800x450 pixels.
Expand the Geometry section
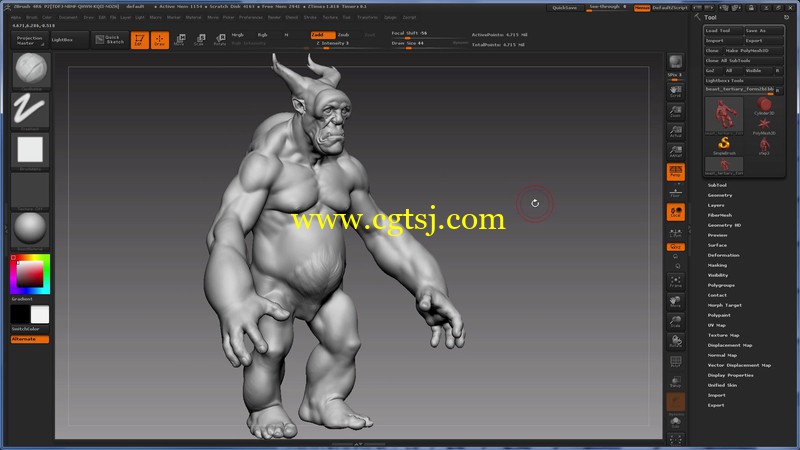pos(720,195)
